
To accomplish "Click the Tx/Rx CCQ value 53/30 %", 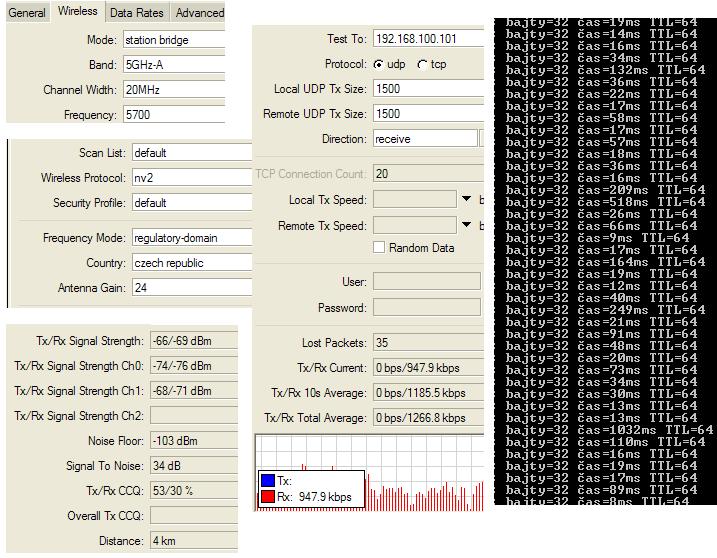I will (x=194, y=491).
